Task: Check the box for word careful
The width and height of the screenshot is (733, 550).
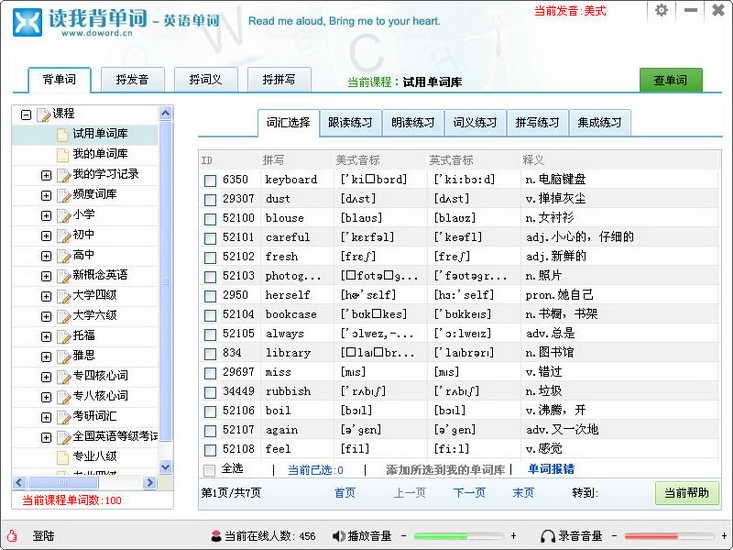Action: [210, 238]
